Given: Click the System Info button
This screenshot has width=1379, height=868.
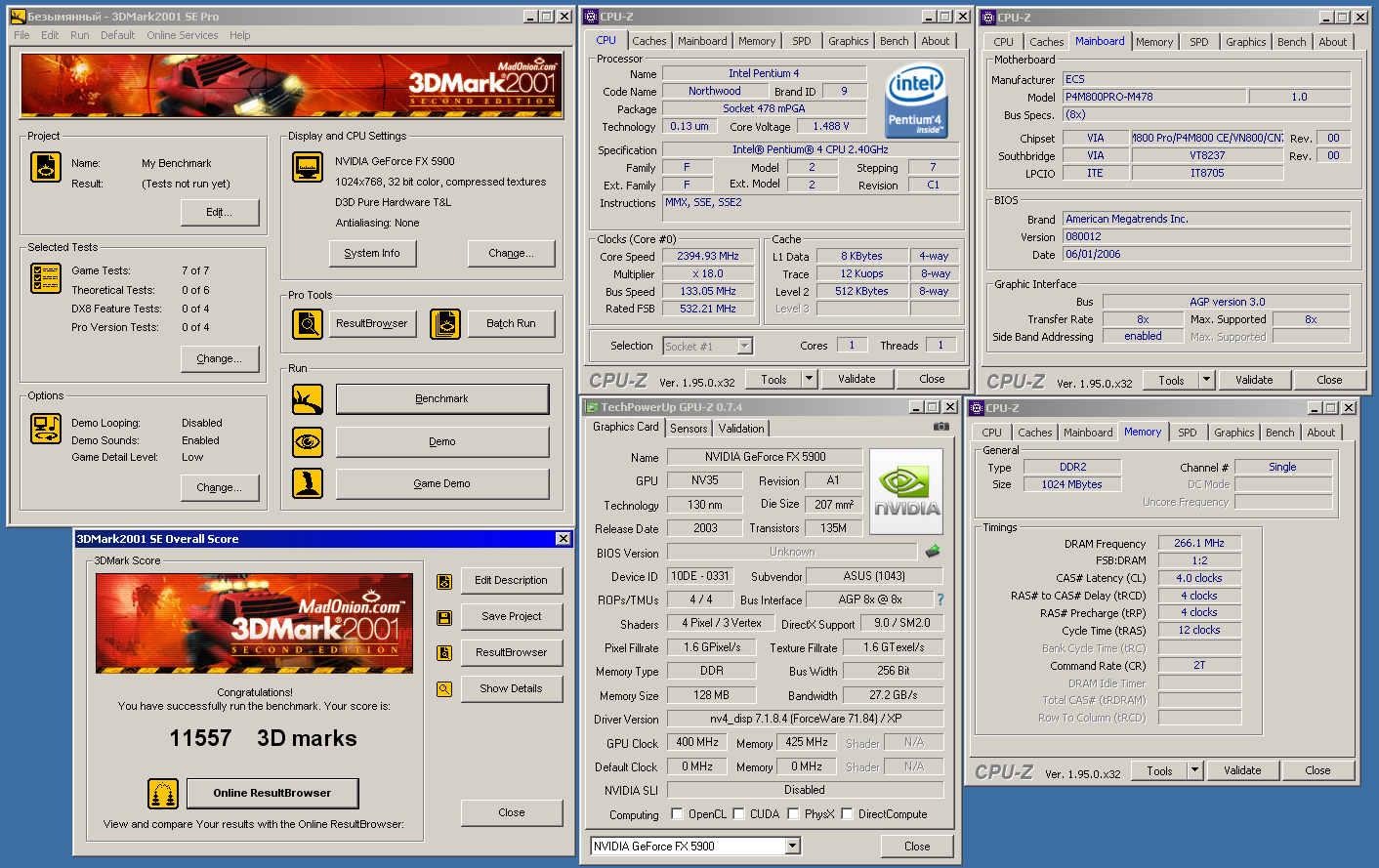Looking at the screenshot, I should tap(372, 253).
